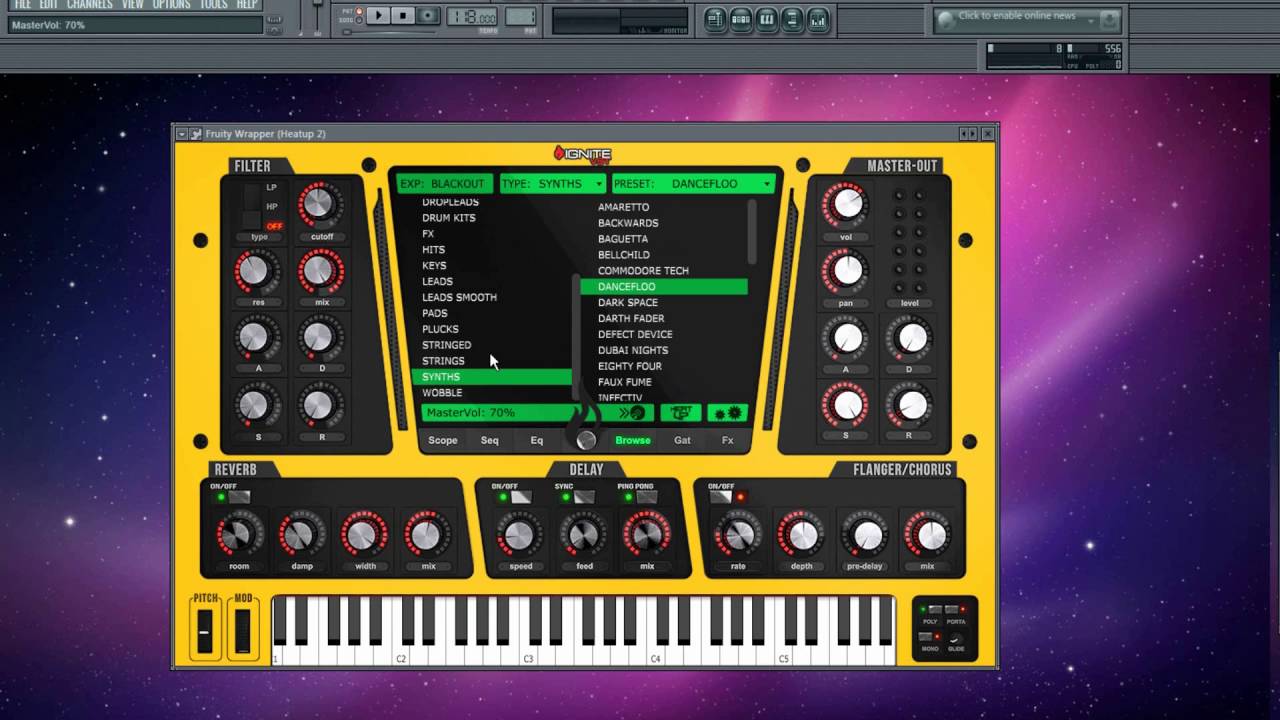Click the filter res knob
1280x720 pixels.
click(x=255, y=271)
